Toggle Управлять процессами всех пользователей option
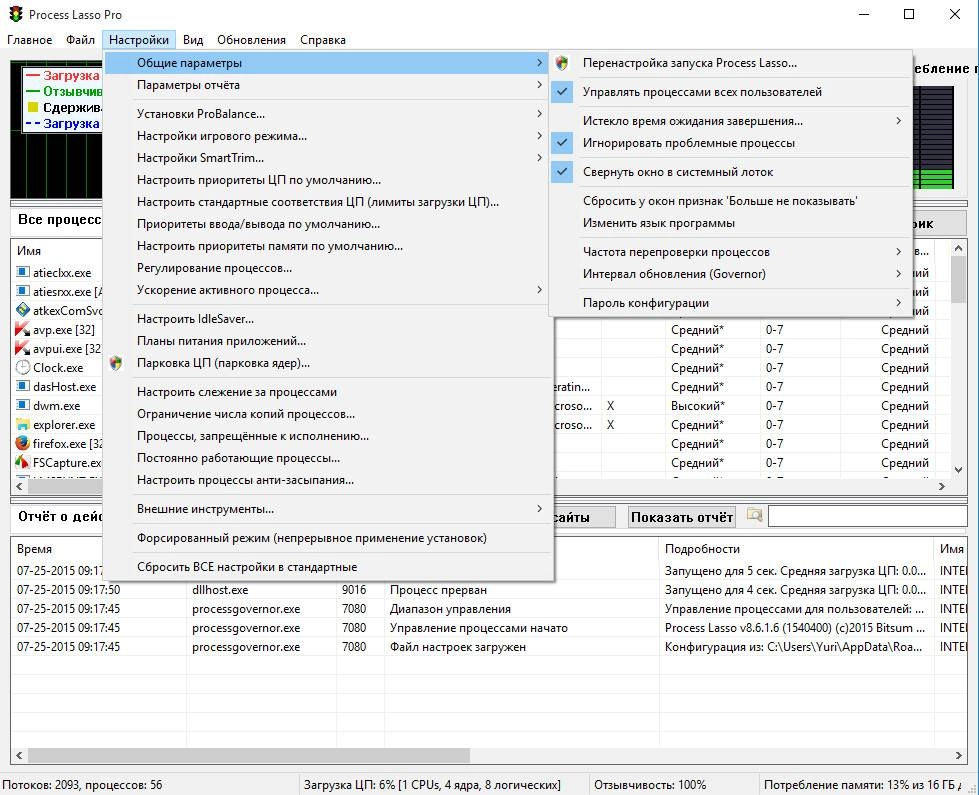Screen dimensions: 979x795 (731, 92)
